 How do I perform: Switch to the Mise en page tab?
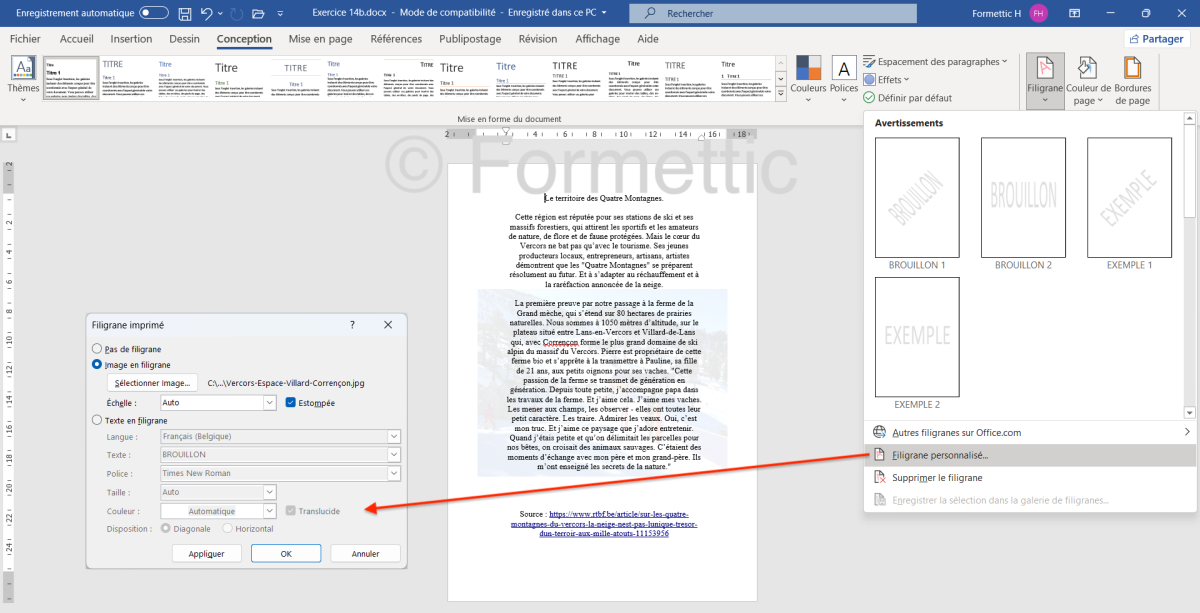[320, 39]
